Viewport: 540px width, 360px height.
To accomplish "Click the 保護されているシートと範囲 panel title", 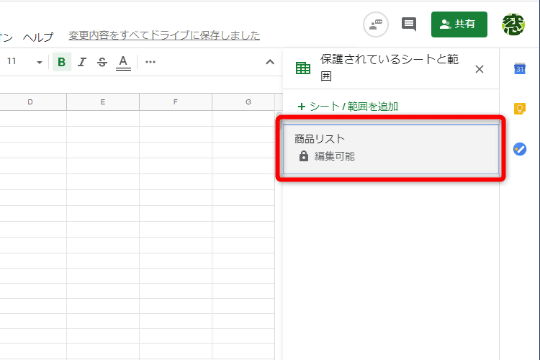I will [389, 68].
